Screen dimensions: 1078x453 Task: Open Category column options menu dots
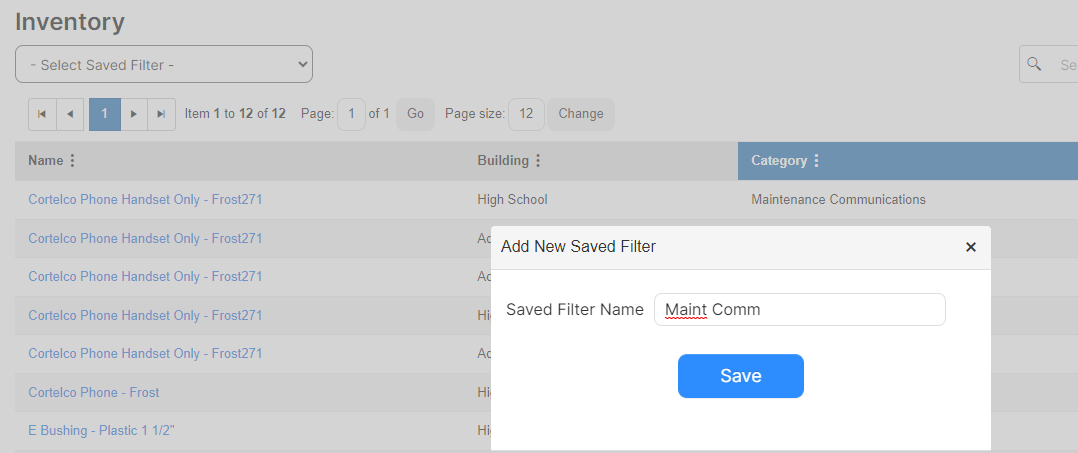coord(816,161)
